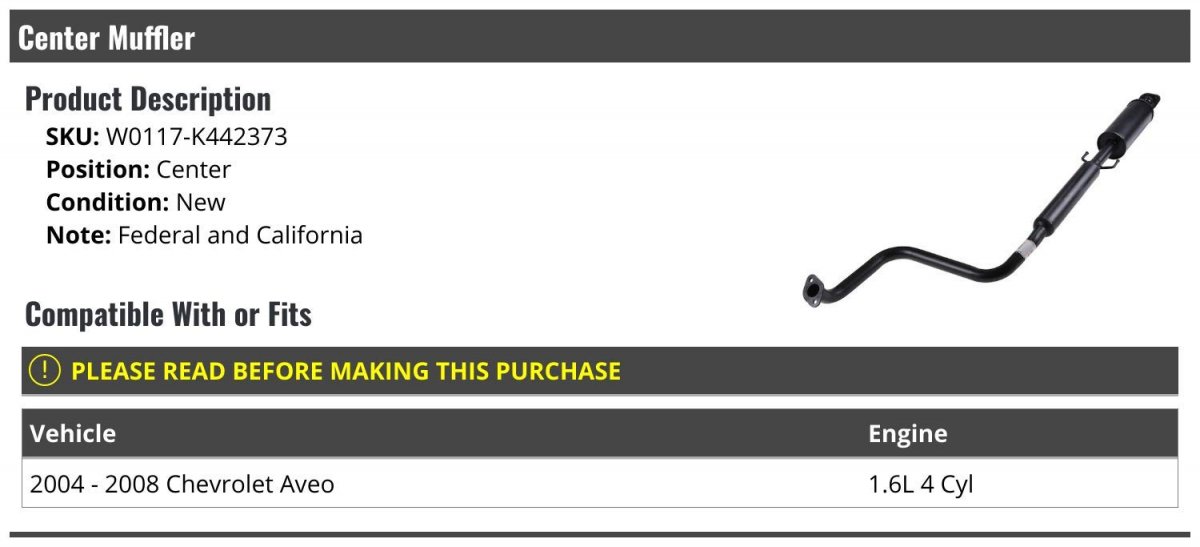Click the Position label
Image resolution: width=1200 pixels, height=547 pixels.
click(x=98, y=170)
